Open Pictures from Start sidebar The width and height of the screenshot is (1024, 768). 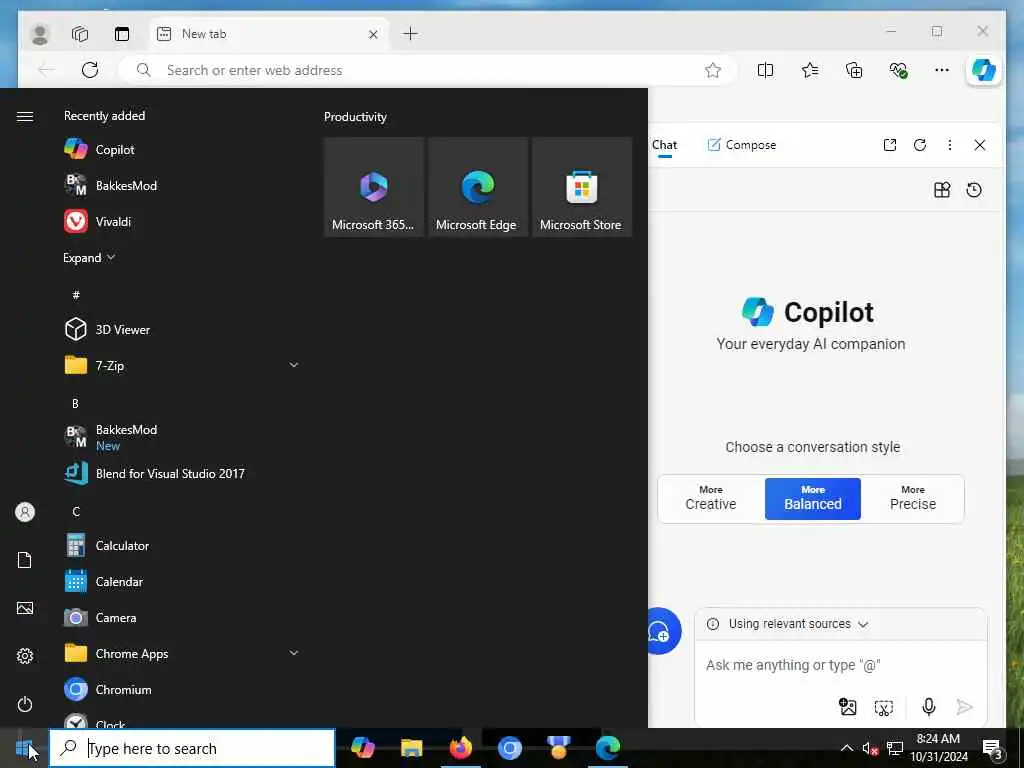(x=25, y=608)
